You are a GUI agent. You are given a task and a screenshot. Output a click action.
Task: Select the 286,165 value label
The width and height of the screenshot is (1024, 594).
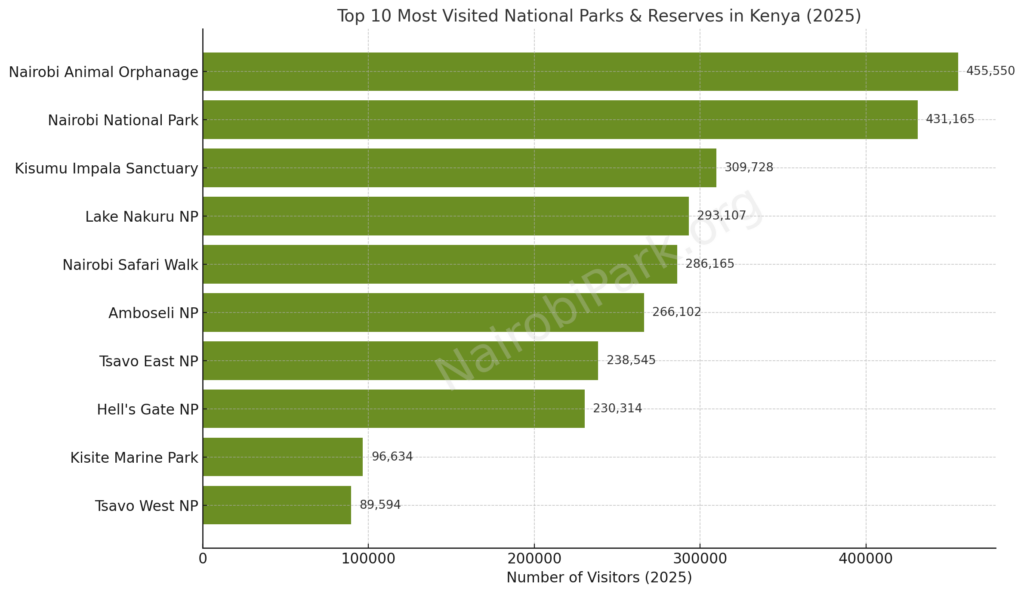click(x=710, y=264)
